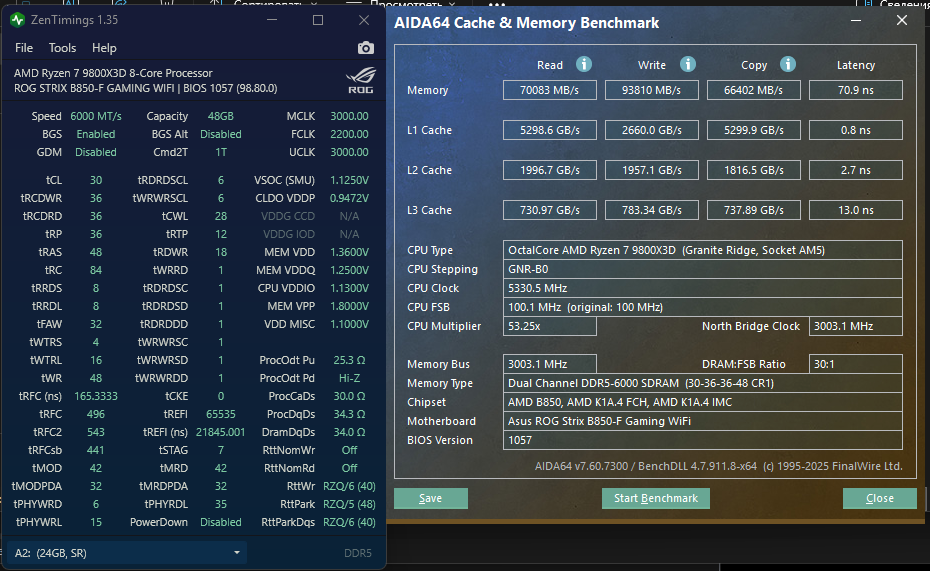Click the camera screenshot icon in ZenTimings
This screenshot has width=930, height=571.
tap(365, 48)
